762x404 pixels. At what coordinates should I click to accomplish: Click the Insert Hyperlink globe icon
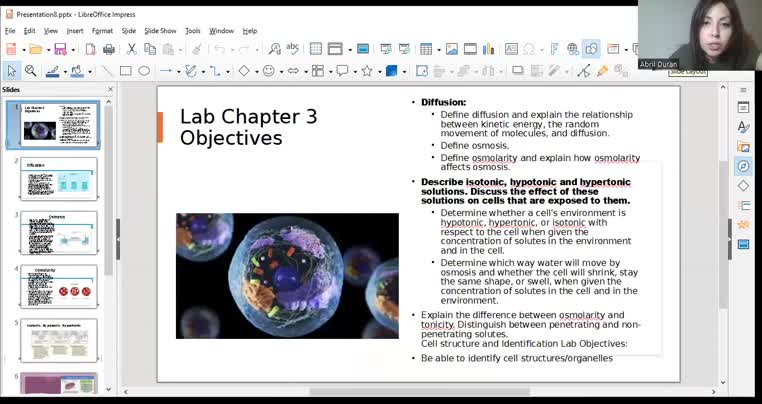click(573, 49)
